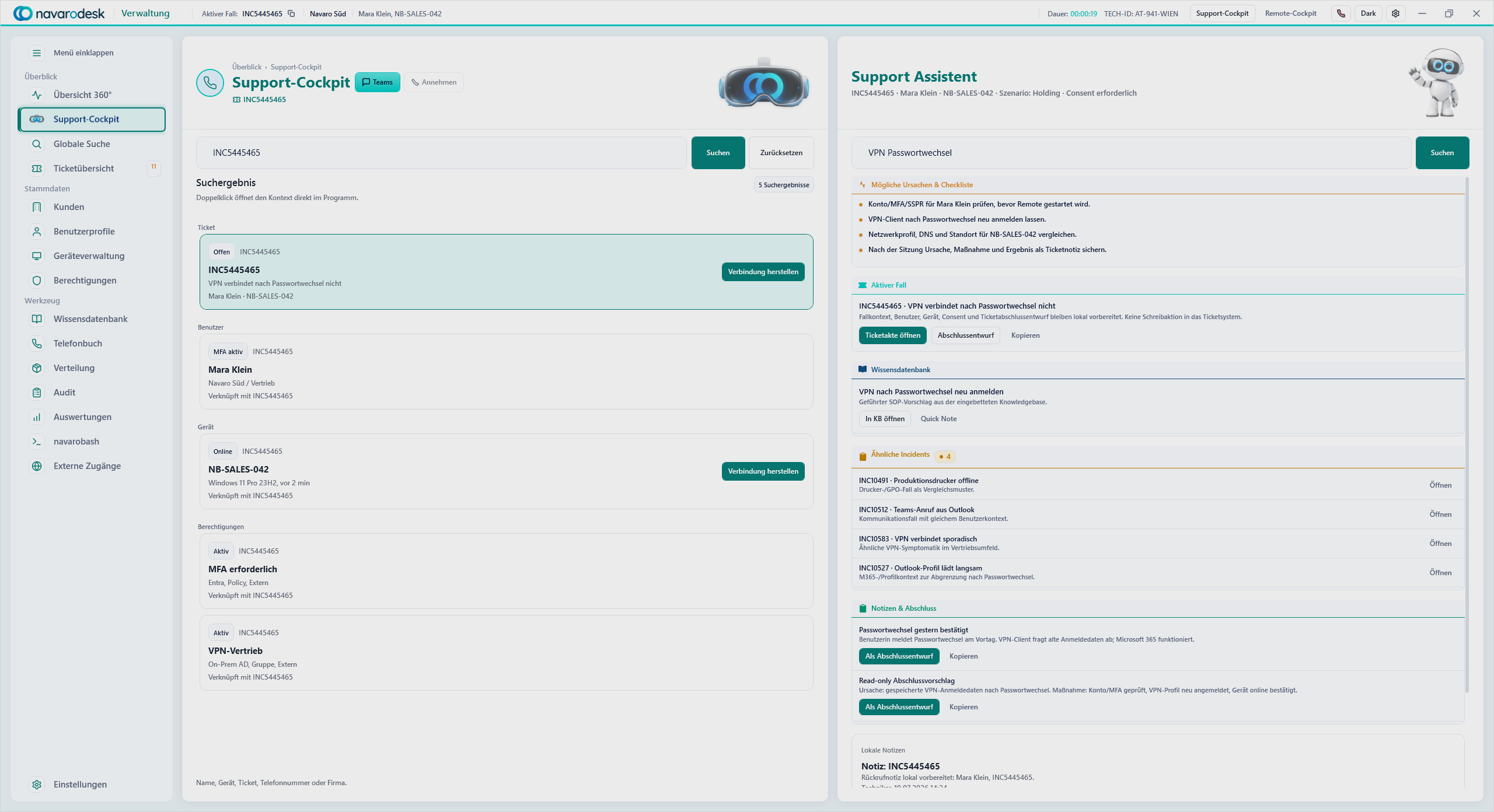Click the Mögliche Ursachen & Checkliste header
Viewport: 1494px width, 812px height.
pos(1158,185)
